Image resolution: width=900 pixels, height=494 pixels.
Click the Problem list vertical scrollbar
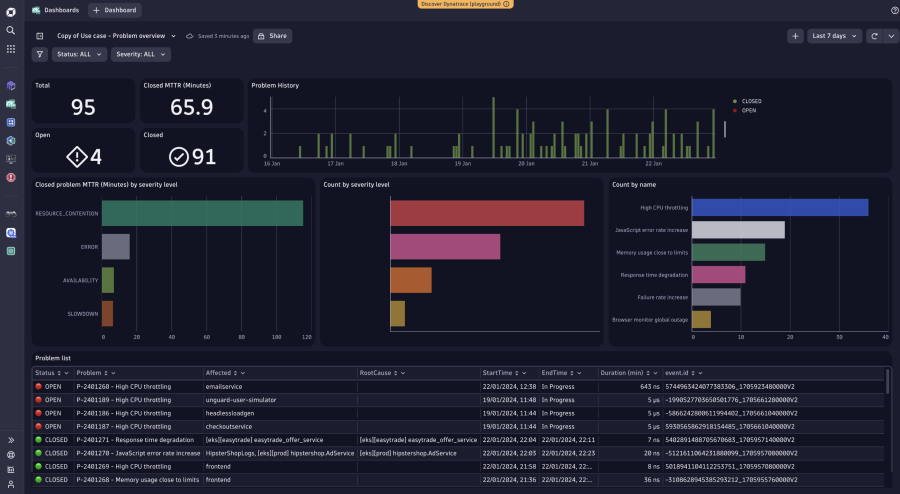(888, 382)
